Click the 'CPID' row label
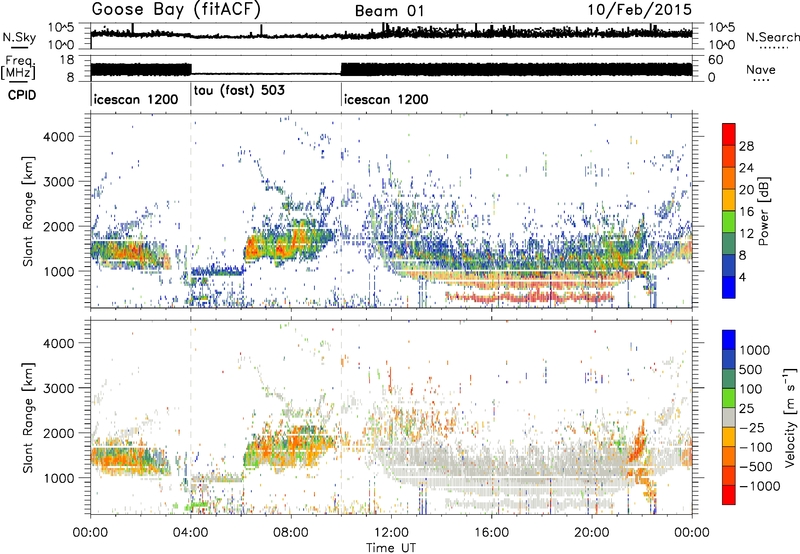800x554 pixels. 22,95
